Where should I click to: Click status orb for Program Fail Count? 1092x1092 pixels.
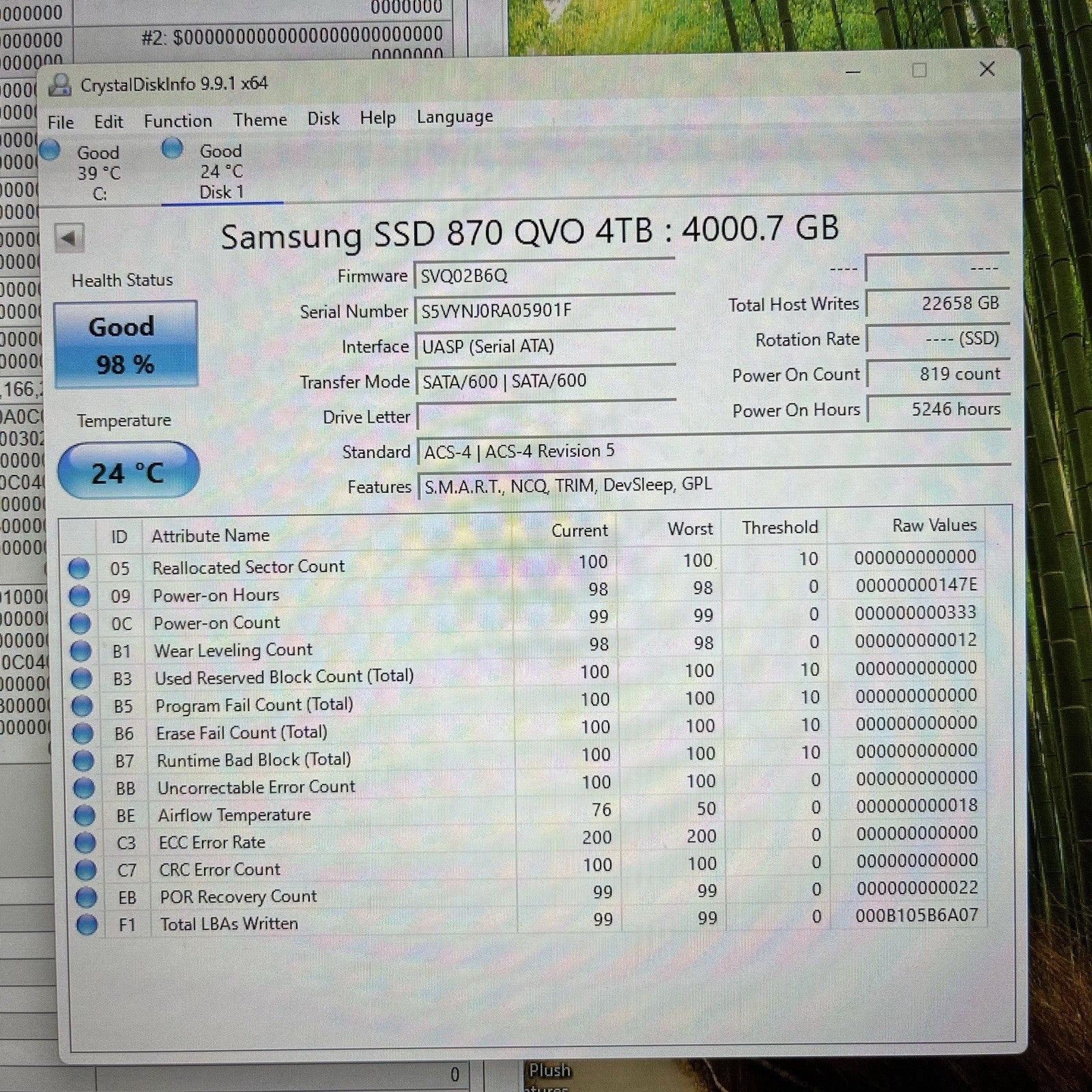point(82,706)
